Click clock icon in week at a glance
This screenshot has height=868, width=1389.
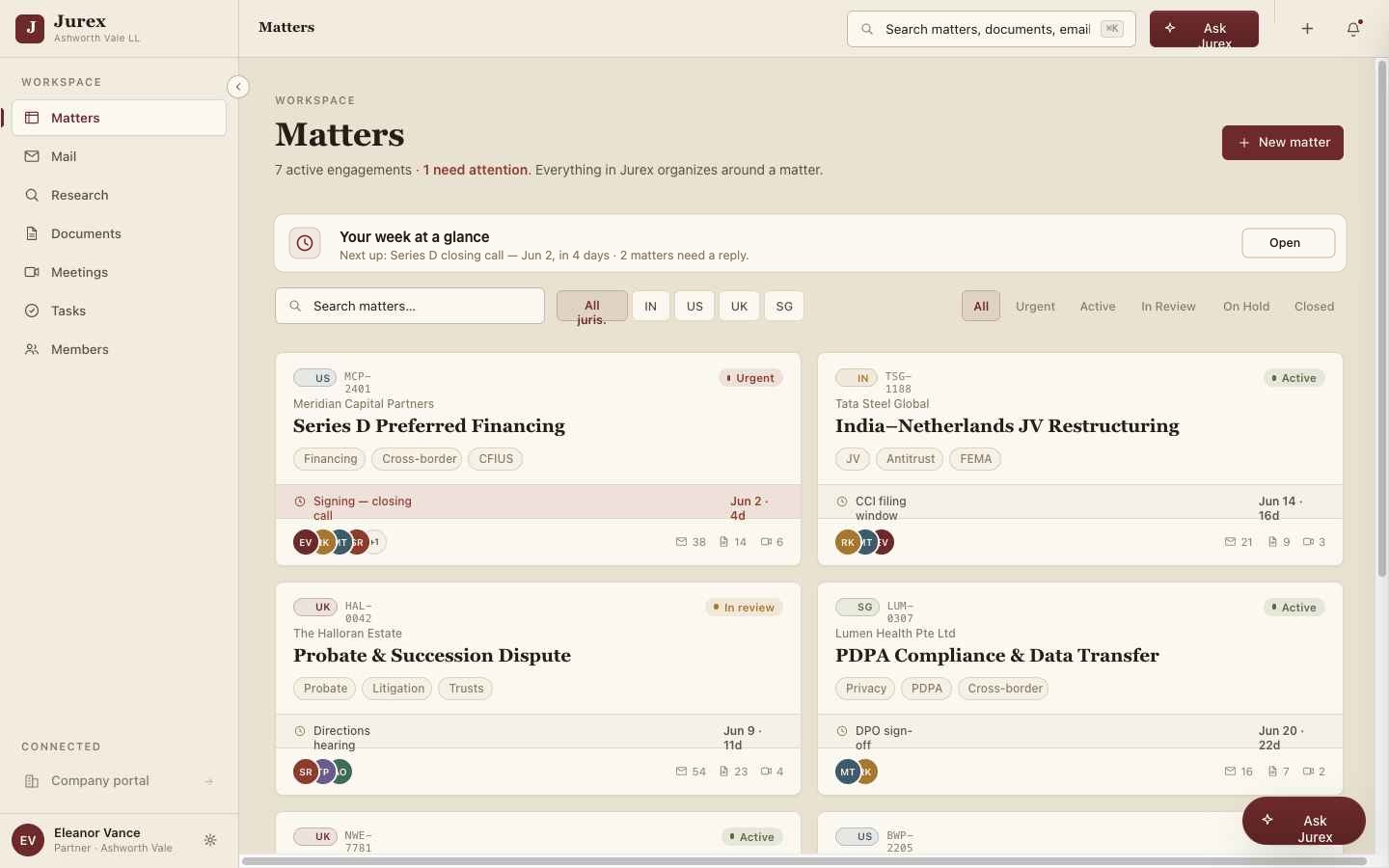click(305, 243)
